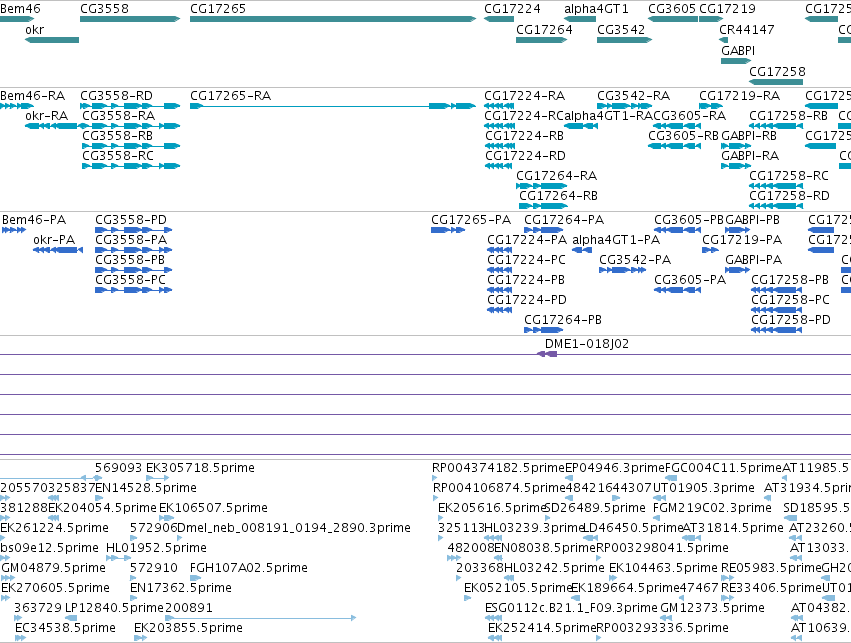Select the CG17258 gene label
The image size is (851, 643).
click(x=777, y=72)
